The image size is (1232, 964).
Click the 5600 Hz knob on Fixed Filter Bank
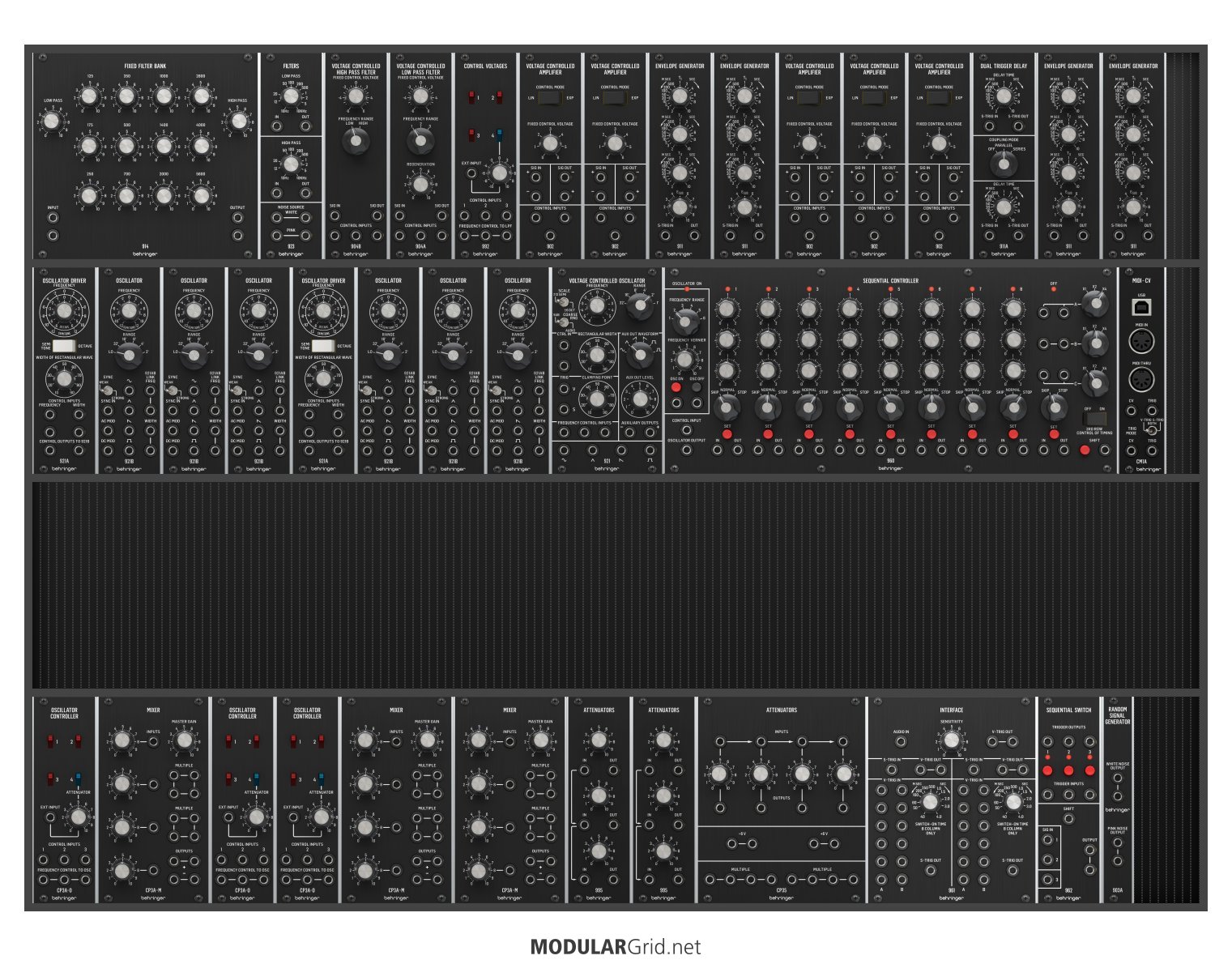coord(201,196)
